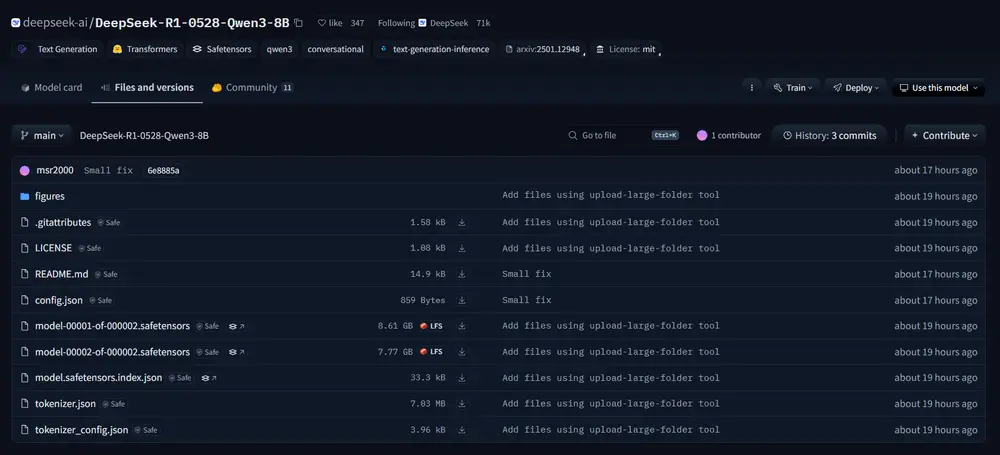1000x455 pixels.
Task: Open the tokenizer.json file name
Action: pos(66,404)
